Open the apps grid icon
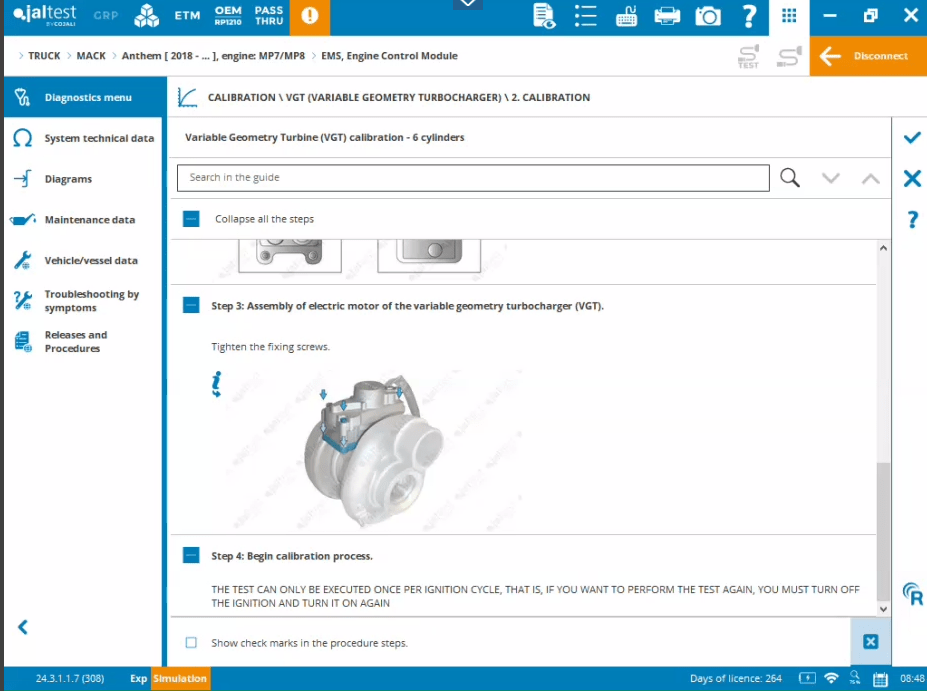The width and height of the screenshot is (927, 691). click(x=789, y=16)
